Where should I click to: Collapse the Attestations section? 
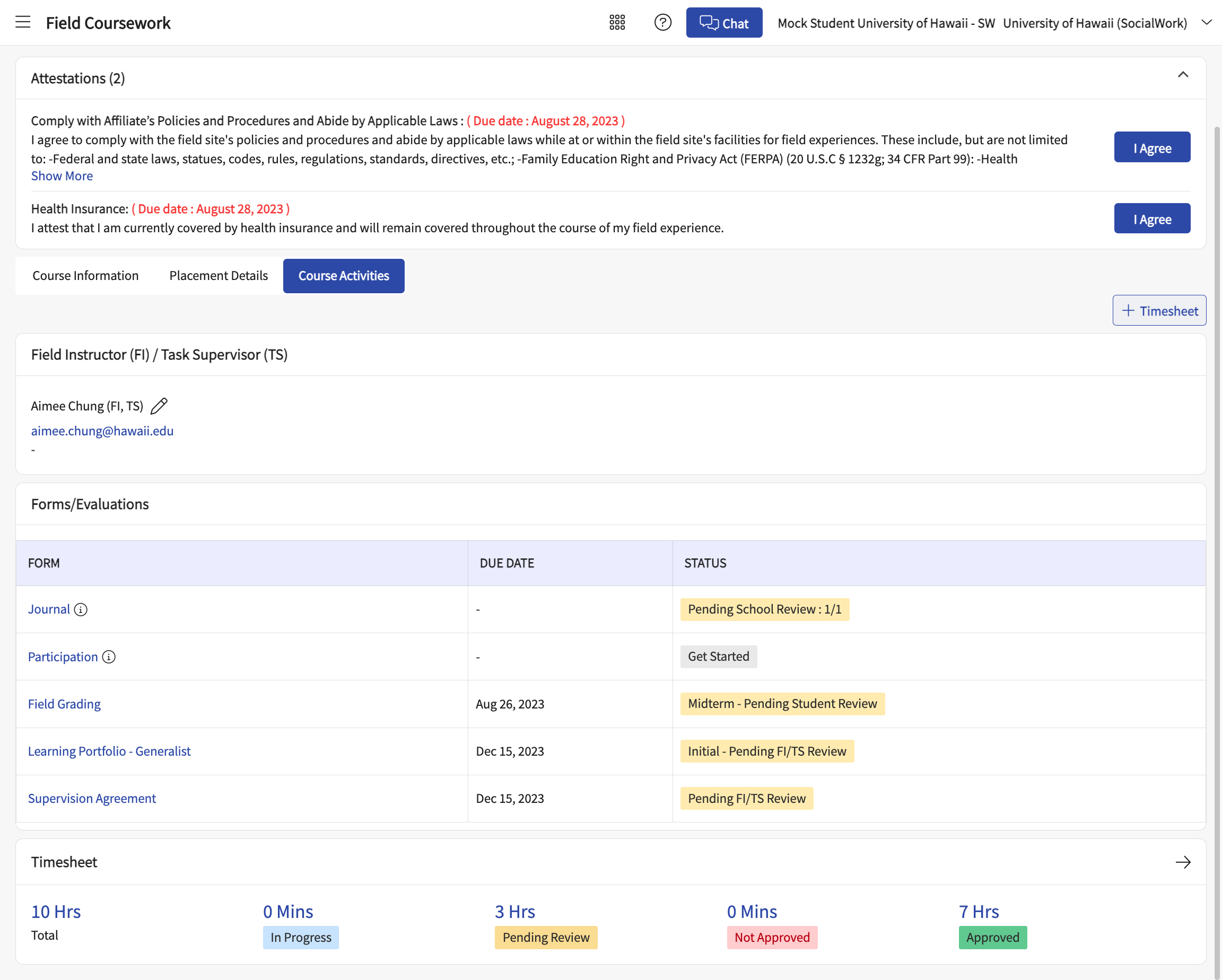[1182, 75]
